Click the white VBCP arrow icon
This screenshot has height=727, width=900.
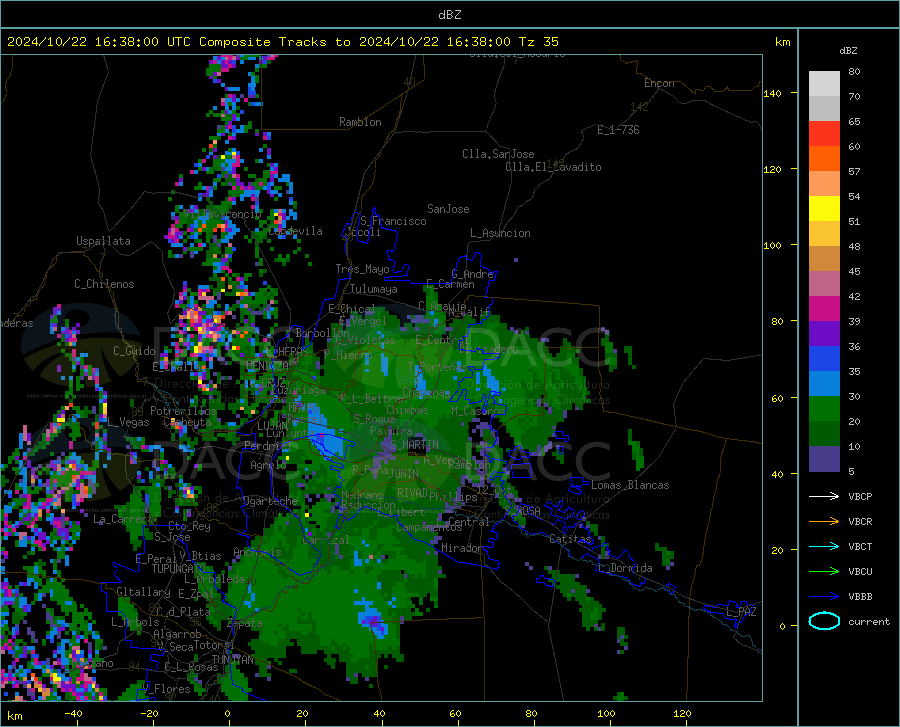[x=824, y=496]
